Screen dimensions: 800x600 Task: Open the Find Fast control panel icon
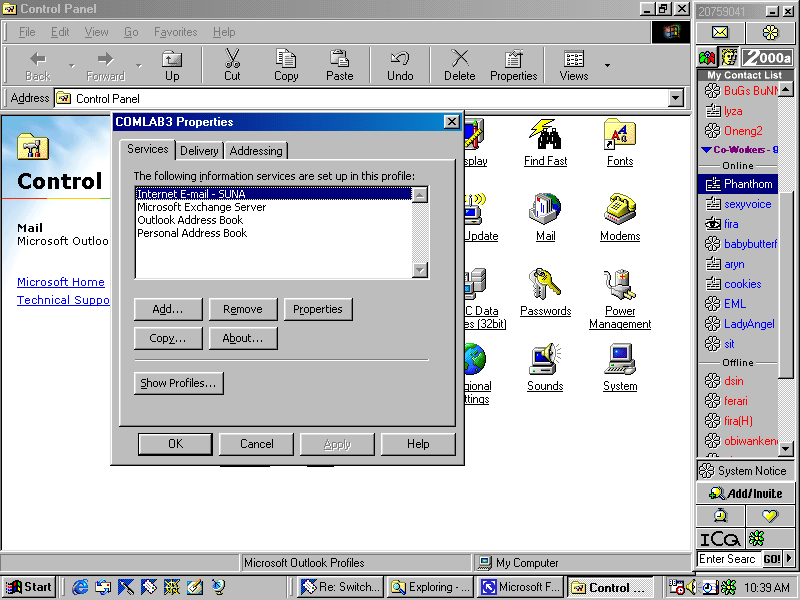pos(545,143)
